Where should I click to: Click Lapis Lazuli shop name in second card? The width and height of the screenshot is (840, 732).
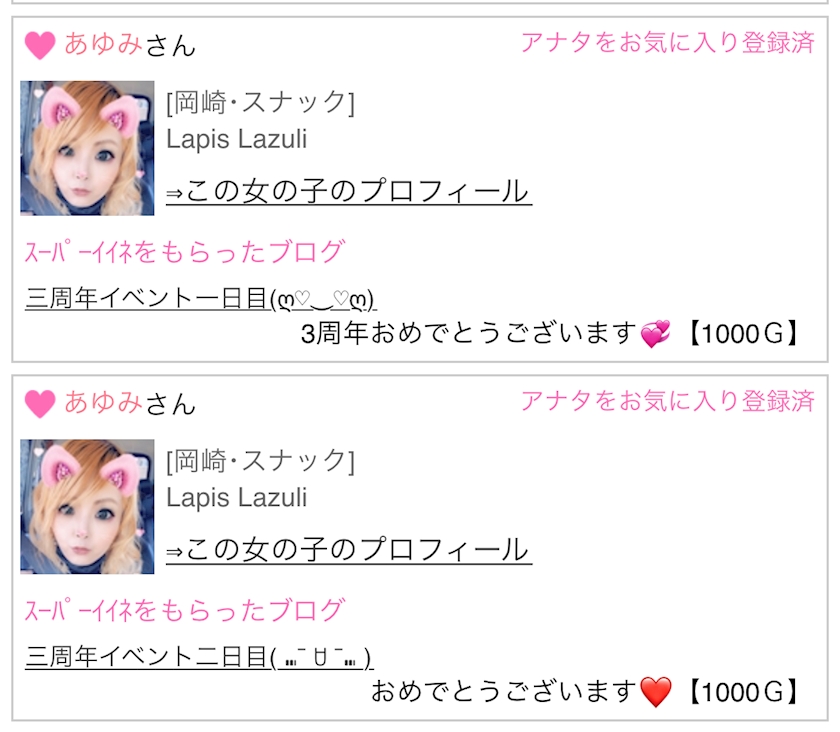(236, 498)
